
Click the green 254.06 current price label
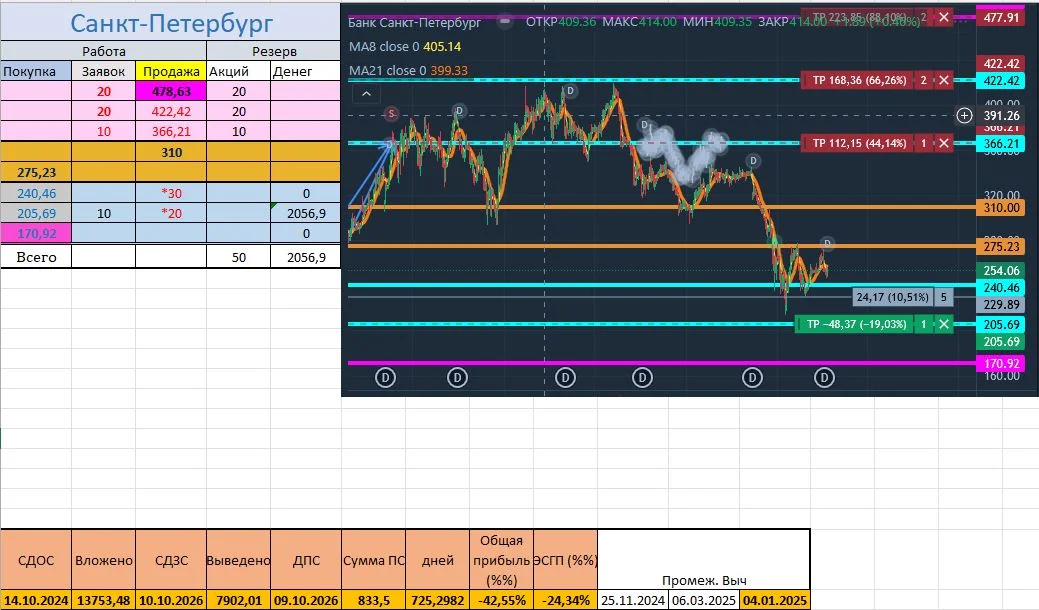1001,270
